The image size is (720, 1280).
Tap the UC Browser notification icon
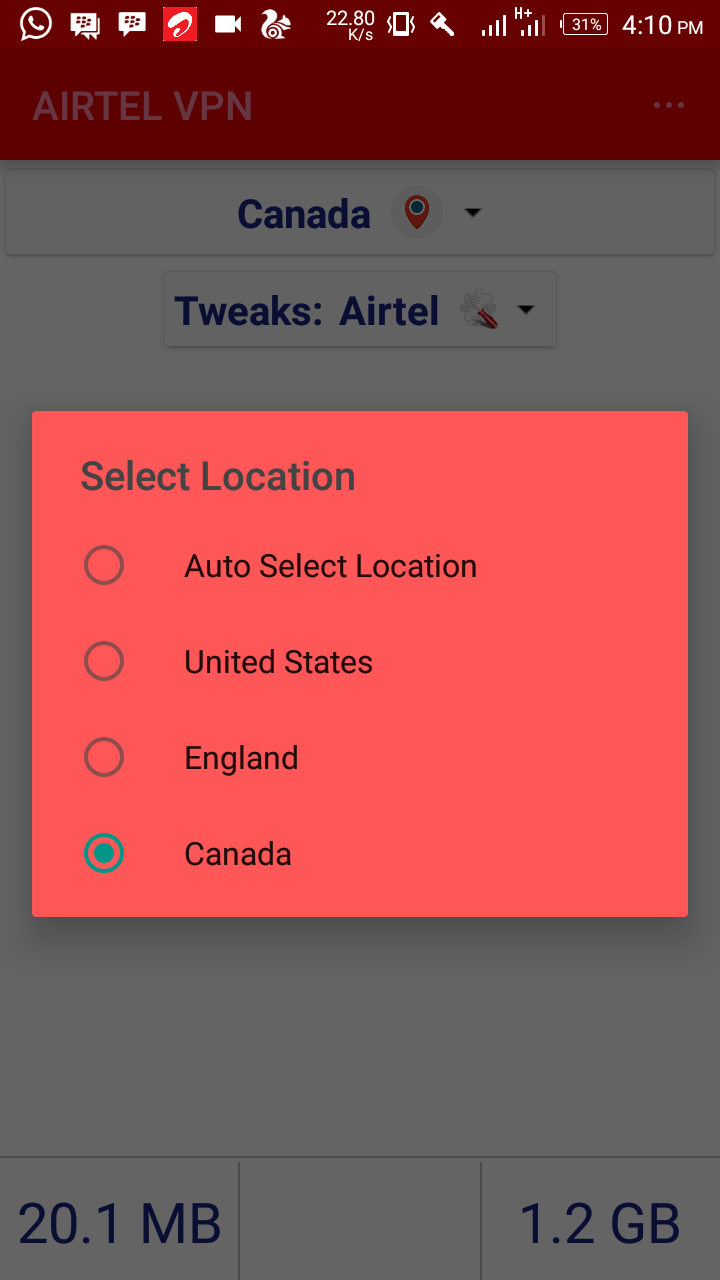coord(274,24)
